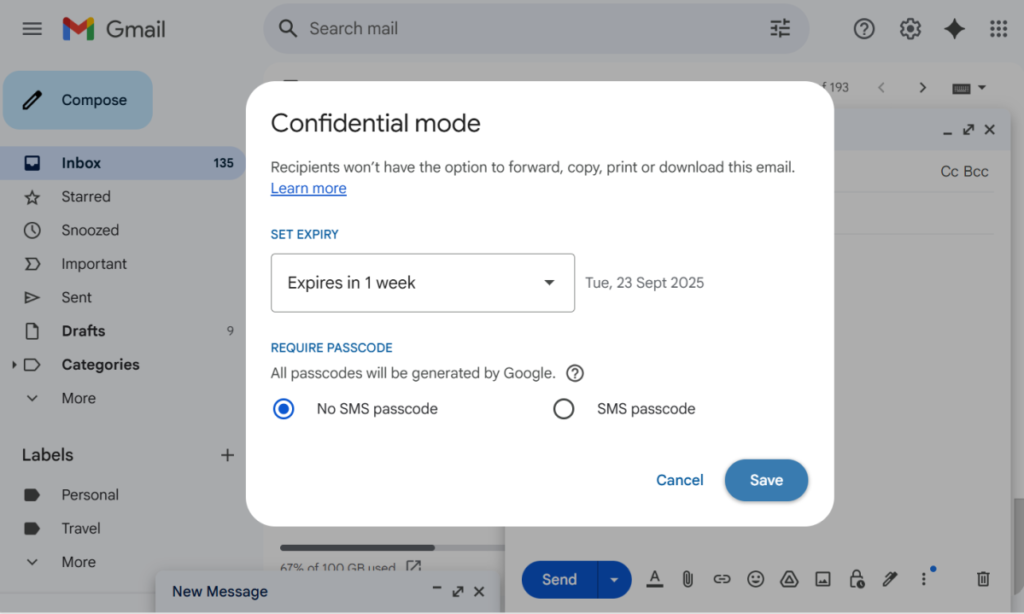1024x614 pixels.
Task: Save the confidential mode settings
Action: (766, 480)
